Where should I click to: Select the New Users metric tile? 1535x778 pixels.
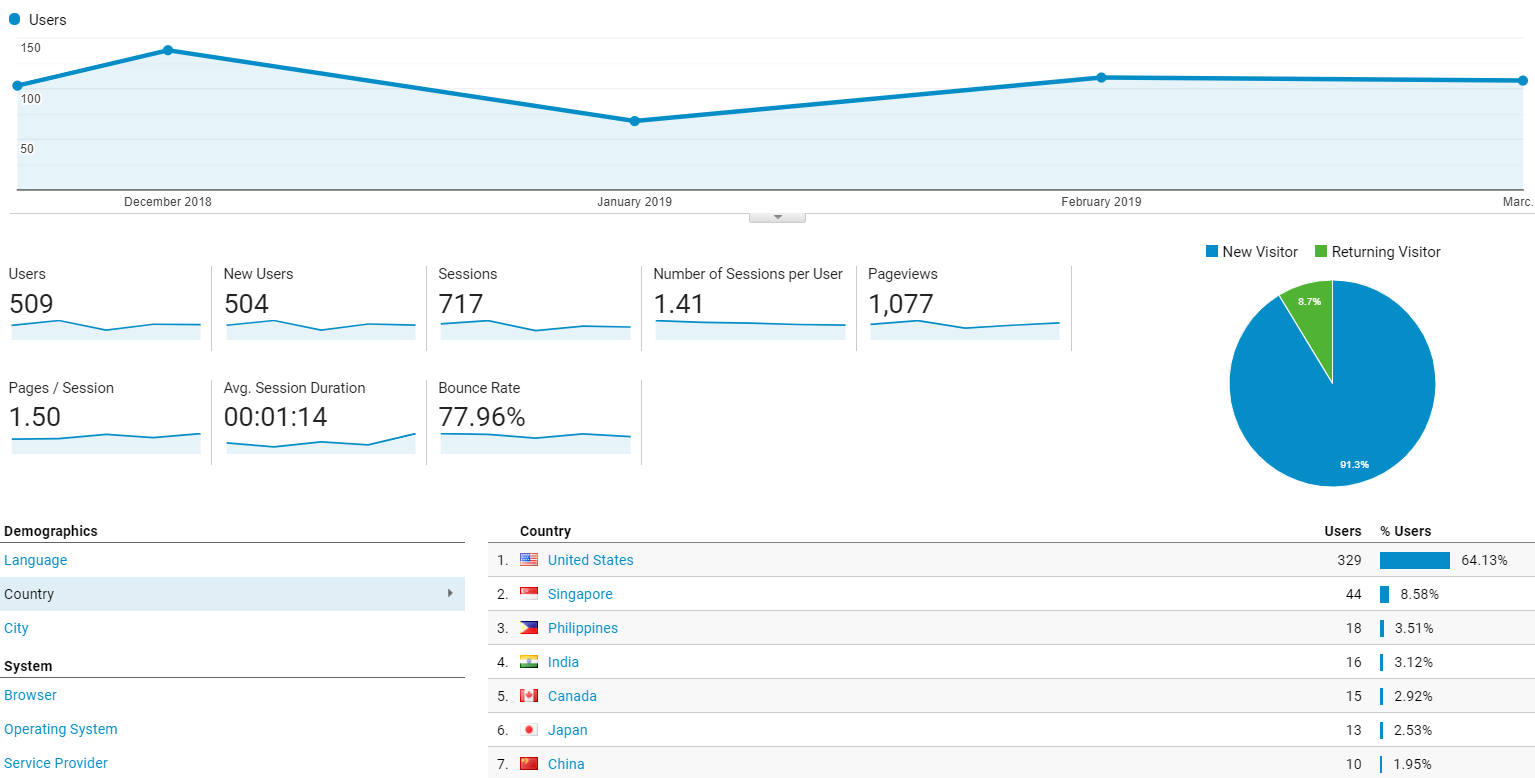pyautogui.click(x=321, y=308)
